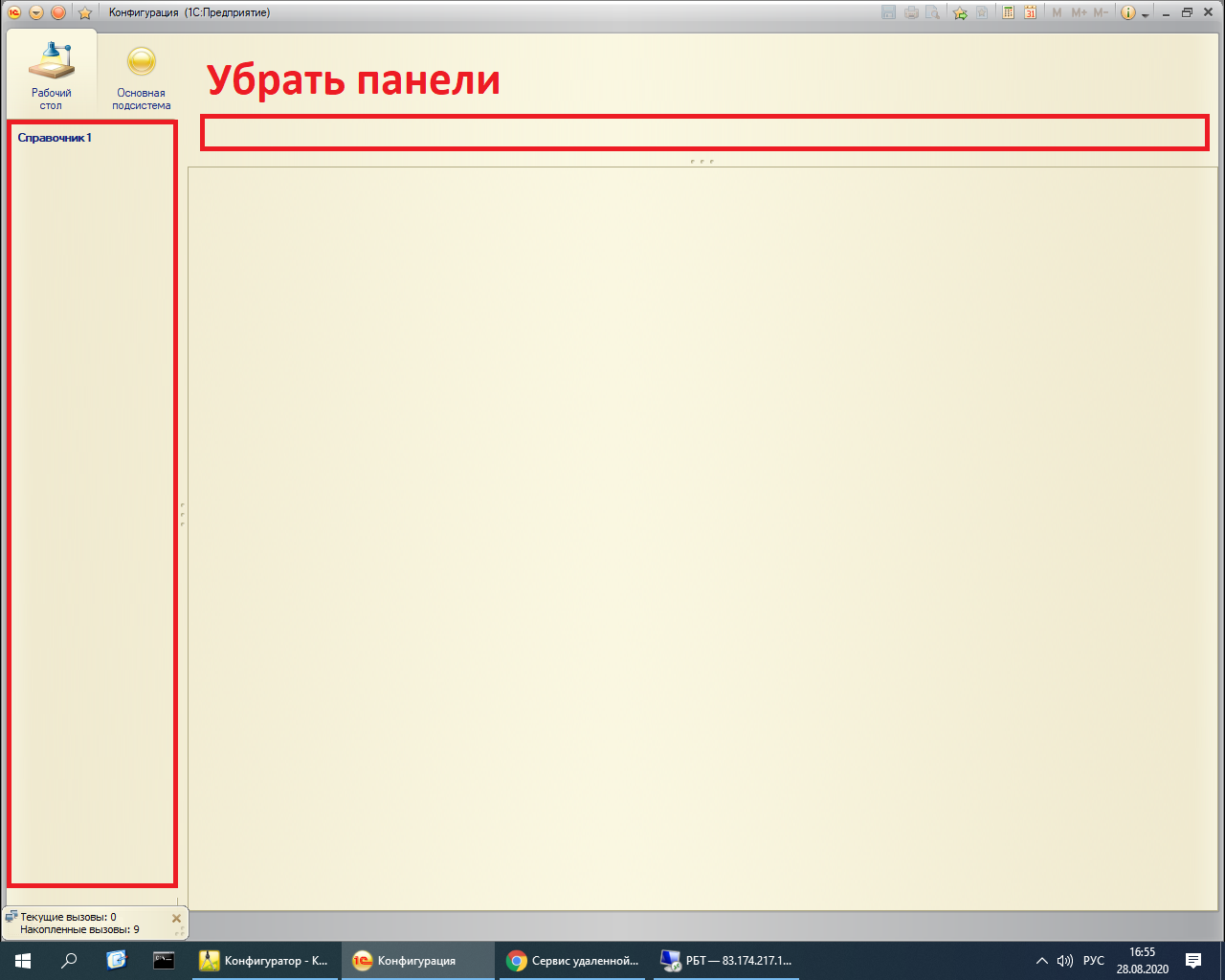Click the add-to-favorites star with green arrow
Viewport: 1225px width, 980px height.
coord(960,12)
